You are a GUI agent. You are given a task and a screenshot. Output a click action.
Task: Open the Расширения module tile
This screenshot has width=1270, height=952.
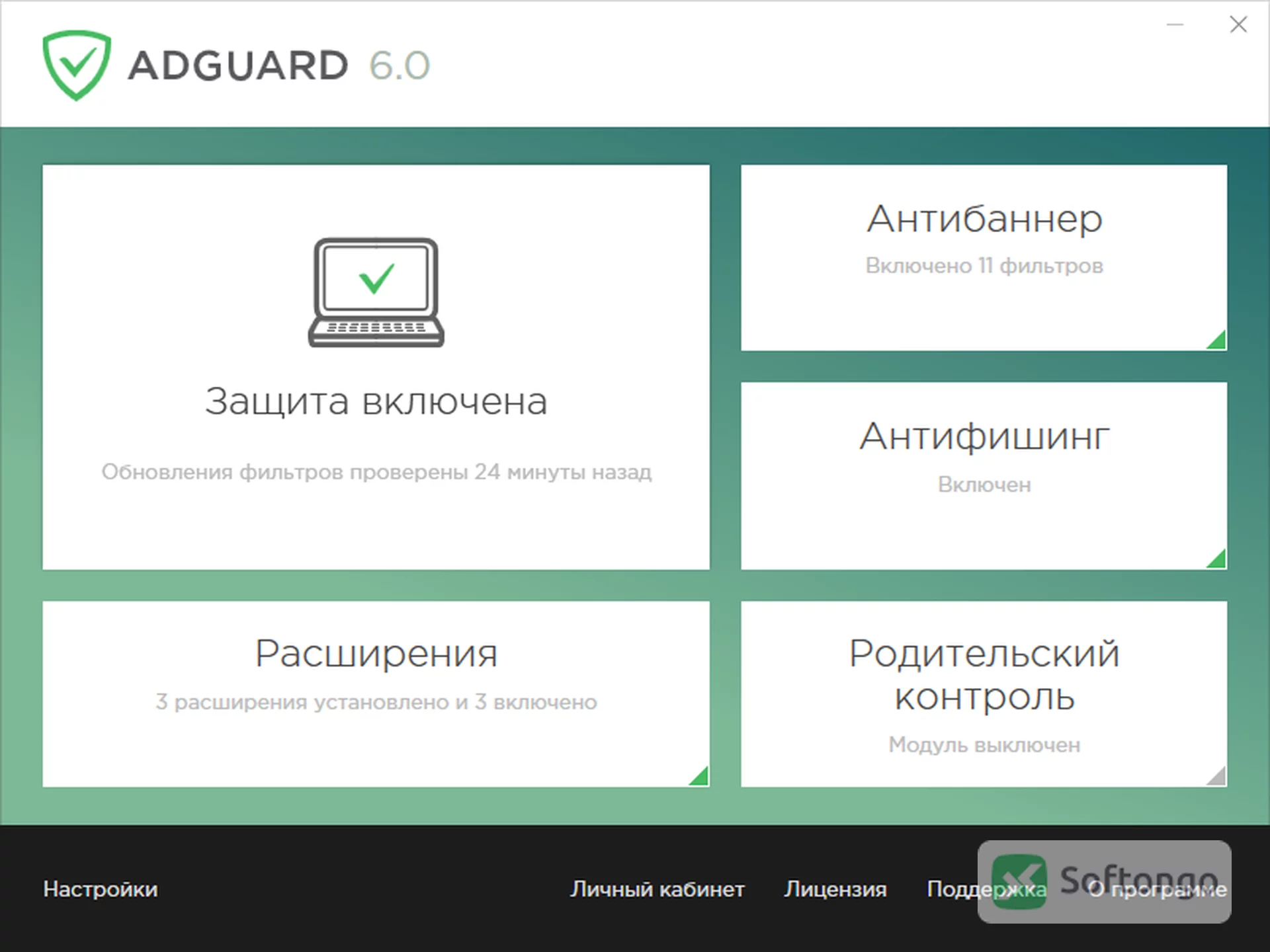(376, 694)
